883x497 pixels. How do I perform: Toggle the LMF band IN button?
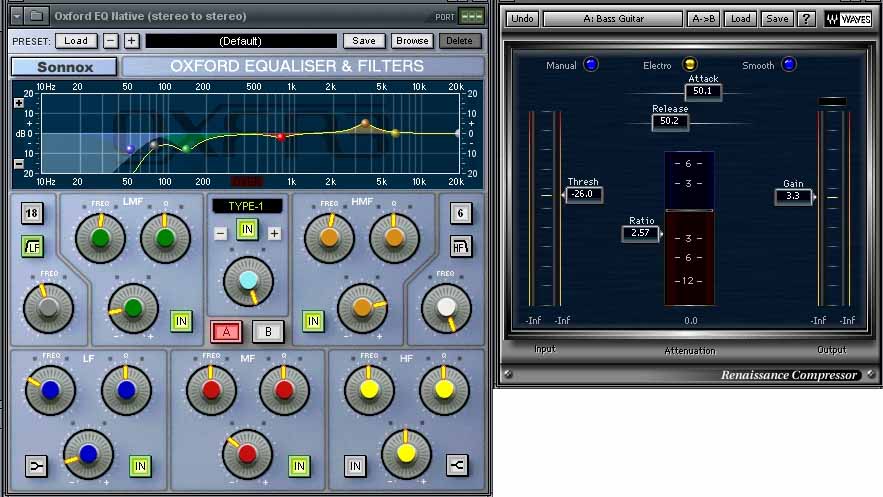point(181,321)
